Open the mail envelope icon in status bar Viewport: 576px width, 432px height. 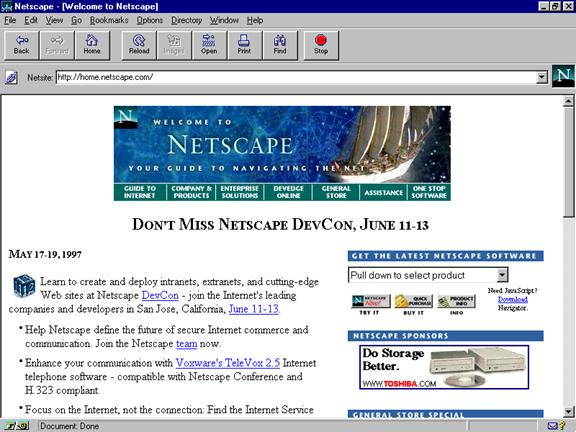pyautogui.click(x=552, y=426)
